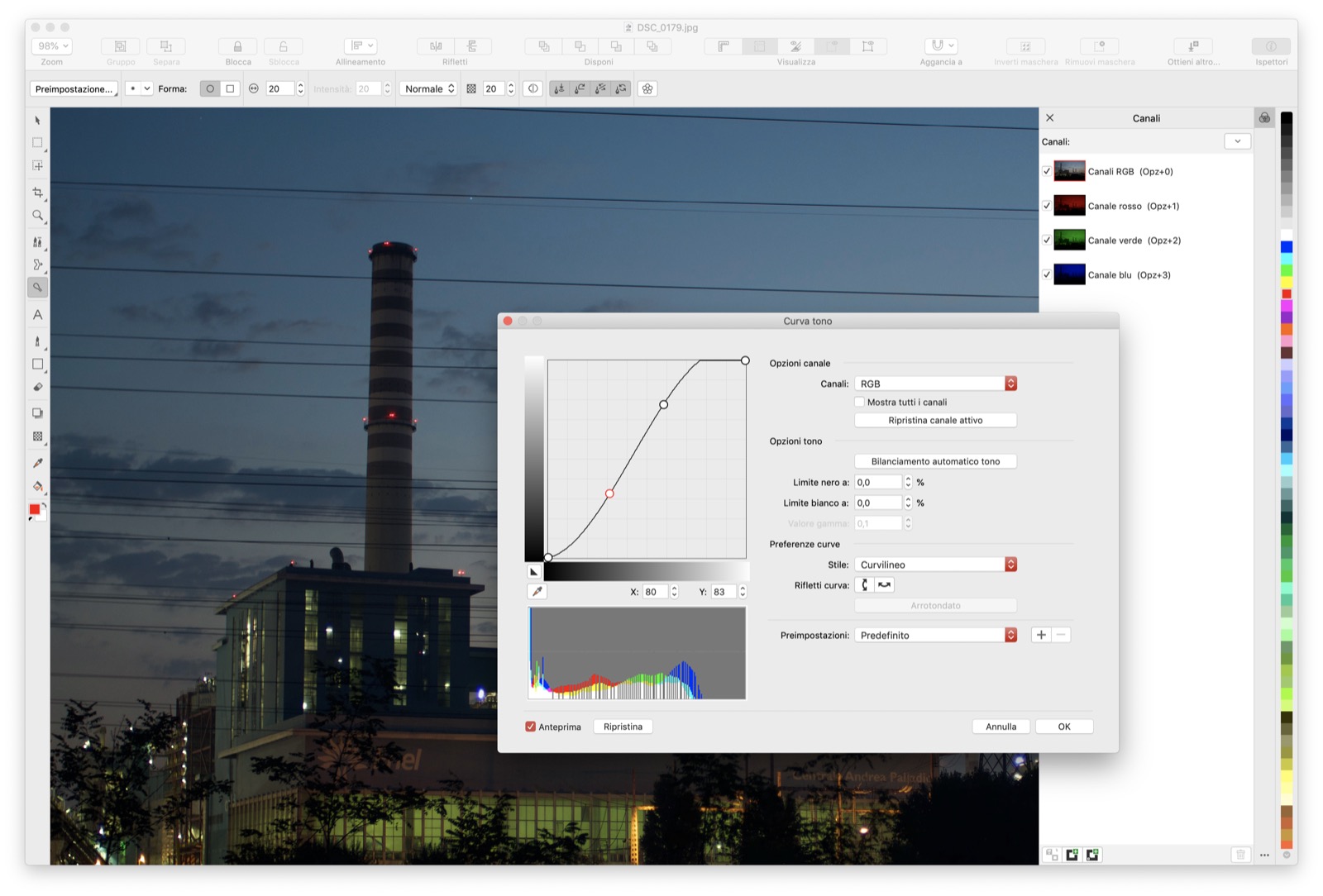Click the red foreground color swatch
1323x896 pixels.
point(35,510)
